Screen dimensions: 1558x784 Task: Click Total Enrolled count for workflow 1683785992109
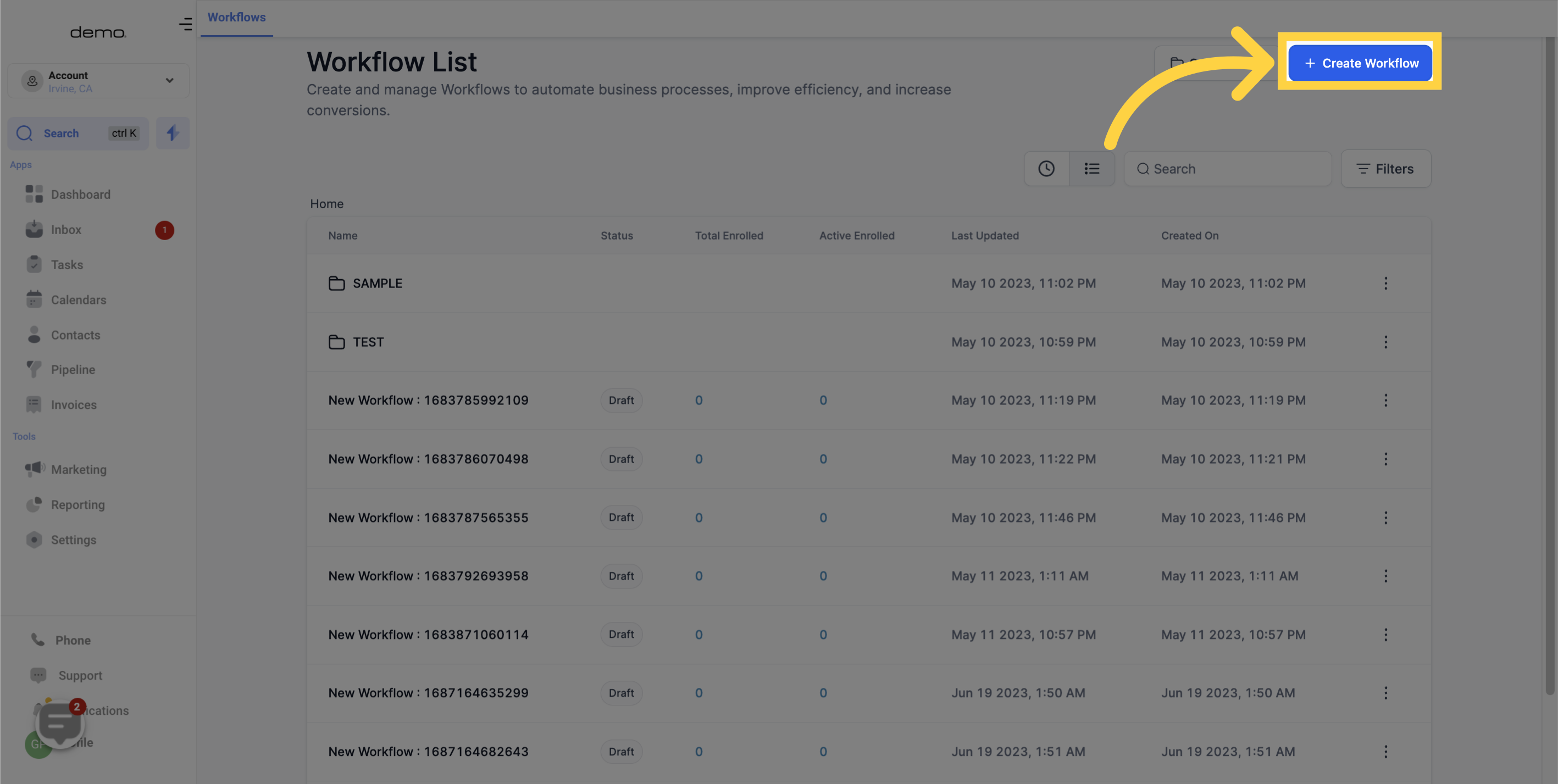pyautogui.click(x=698, y=400)
